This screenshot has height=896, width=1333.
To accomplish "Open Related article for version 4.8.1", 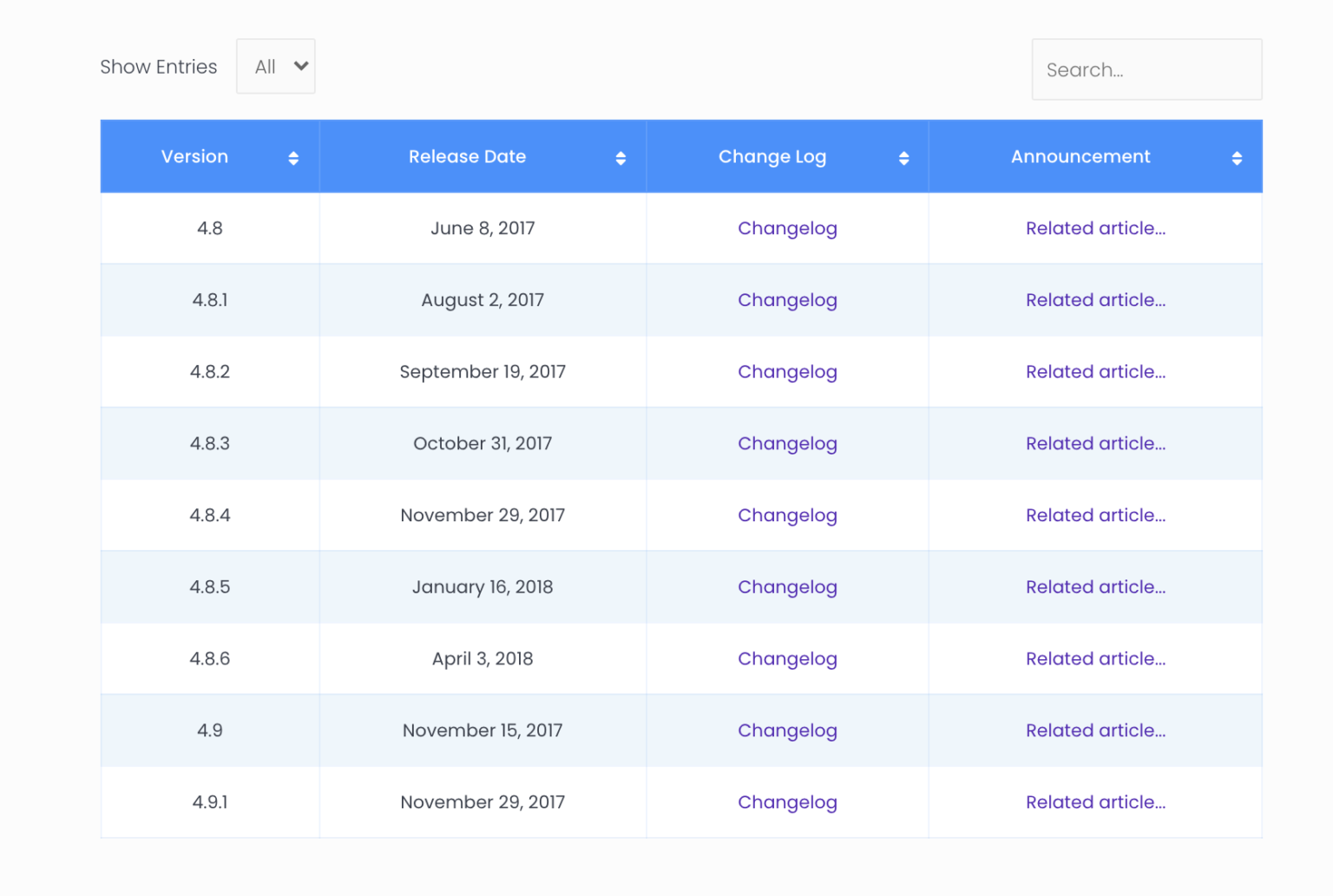I will tap(1095, 299).
